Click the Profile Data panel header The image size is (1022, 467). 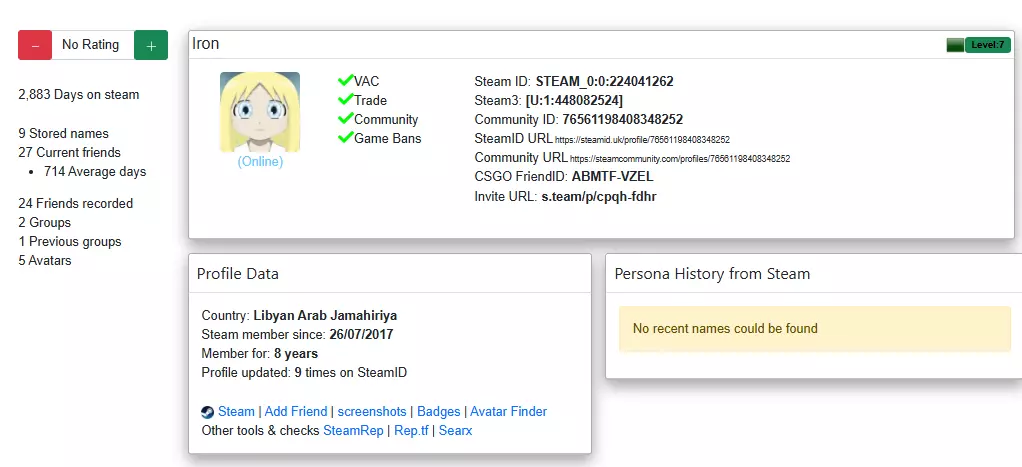(390, 273)
